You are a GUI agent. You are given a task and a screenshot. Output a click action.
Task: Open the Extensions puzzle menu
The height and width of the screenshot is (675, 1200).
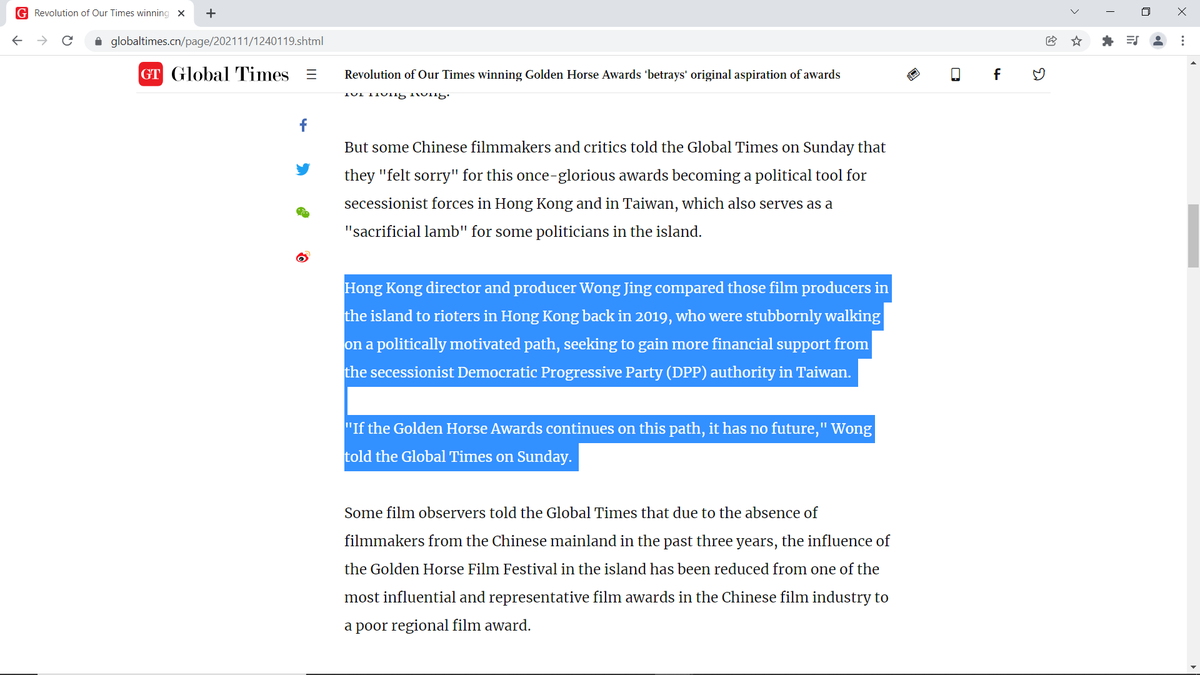tap(1108, 41)
